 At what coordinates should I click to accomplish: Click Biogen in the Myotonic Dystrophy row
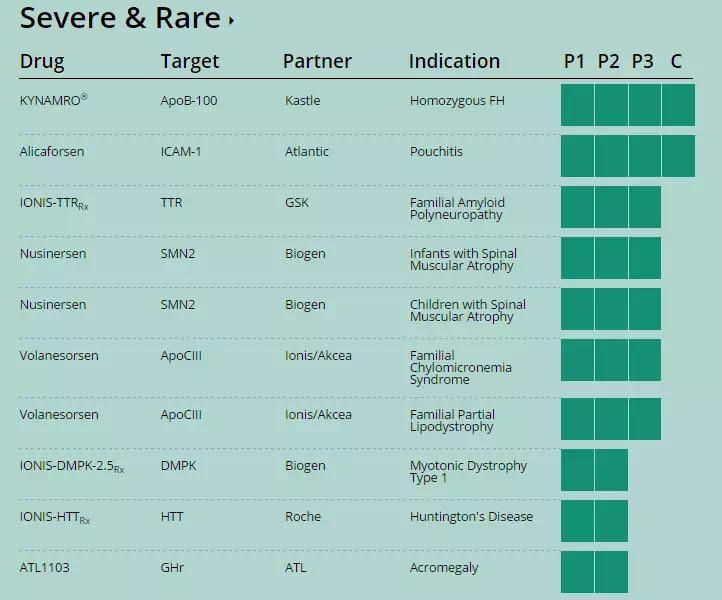tap(305, 466)
